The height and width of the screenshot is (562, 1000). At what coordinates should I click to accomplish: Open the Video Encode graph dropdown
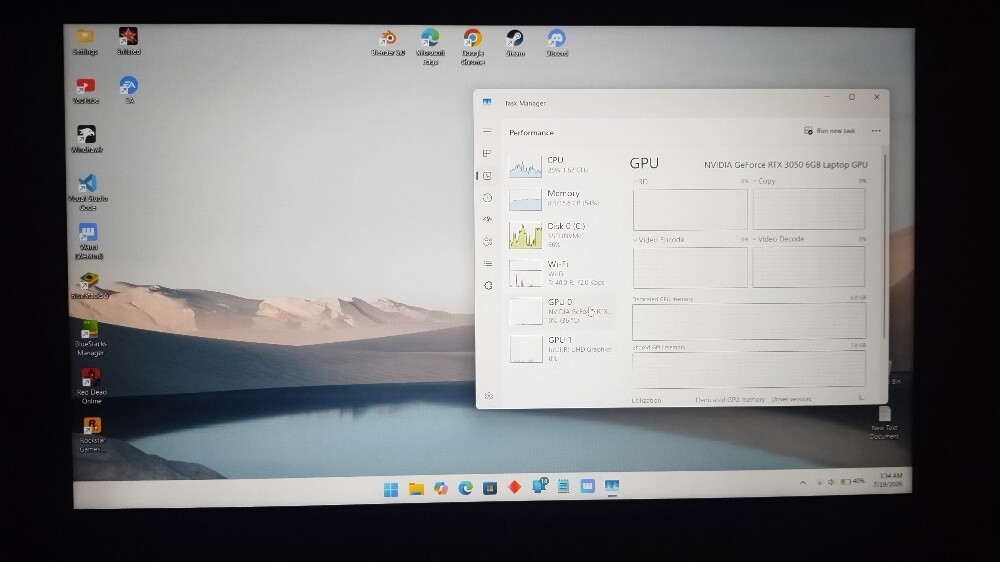[x=659, y=240]
